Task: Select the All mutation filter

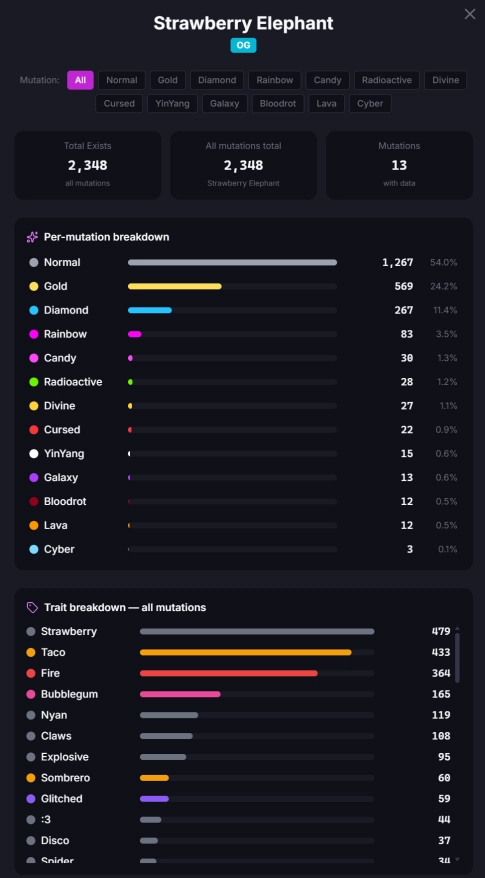Action: 80,80
